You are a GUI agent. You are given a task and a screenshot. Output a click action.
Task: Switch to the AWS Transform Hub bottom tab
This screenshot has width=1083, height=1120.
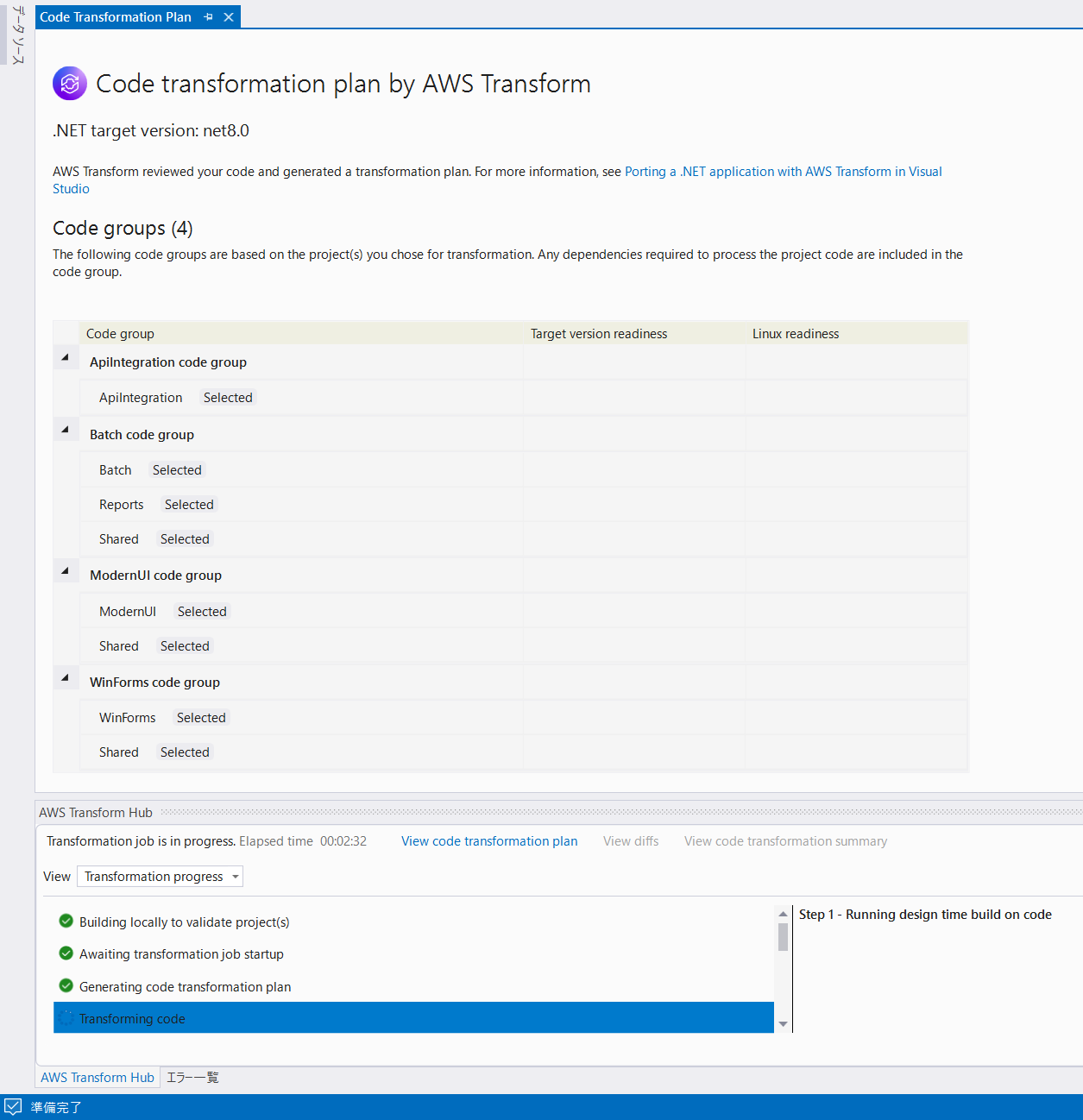tap(98, 1078)
